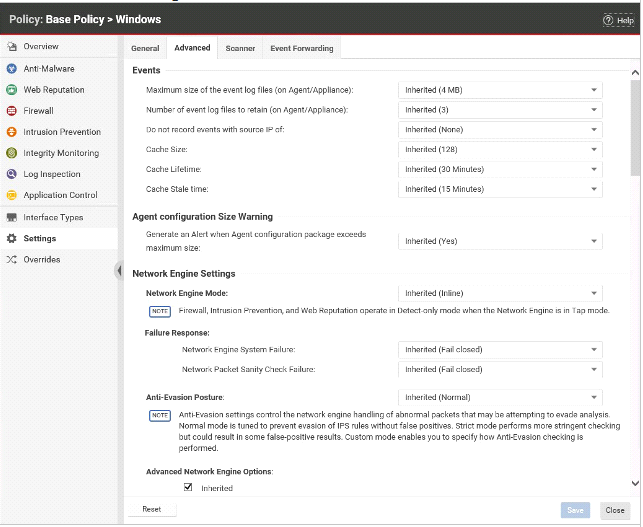Select the Log Inspection magnifier icon
Image resolution: width=643 pixels, height=527 pixels.
click(12, 174)
